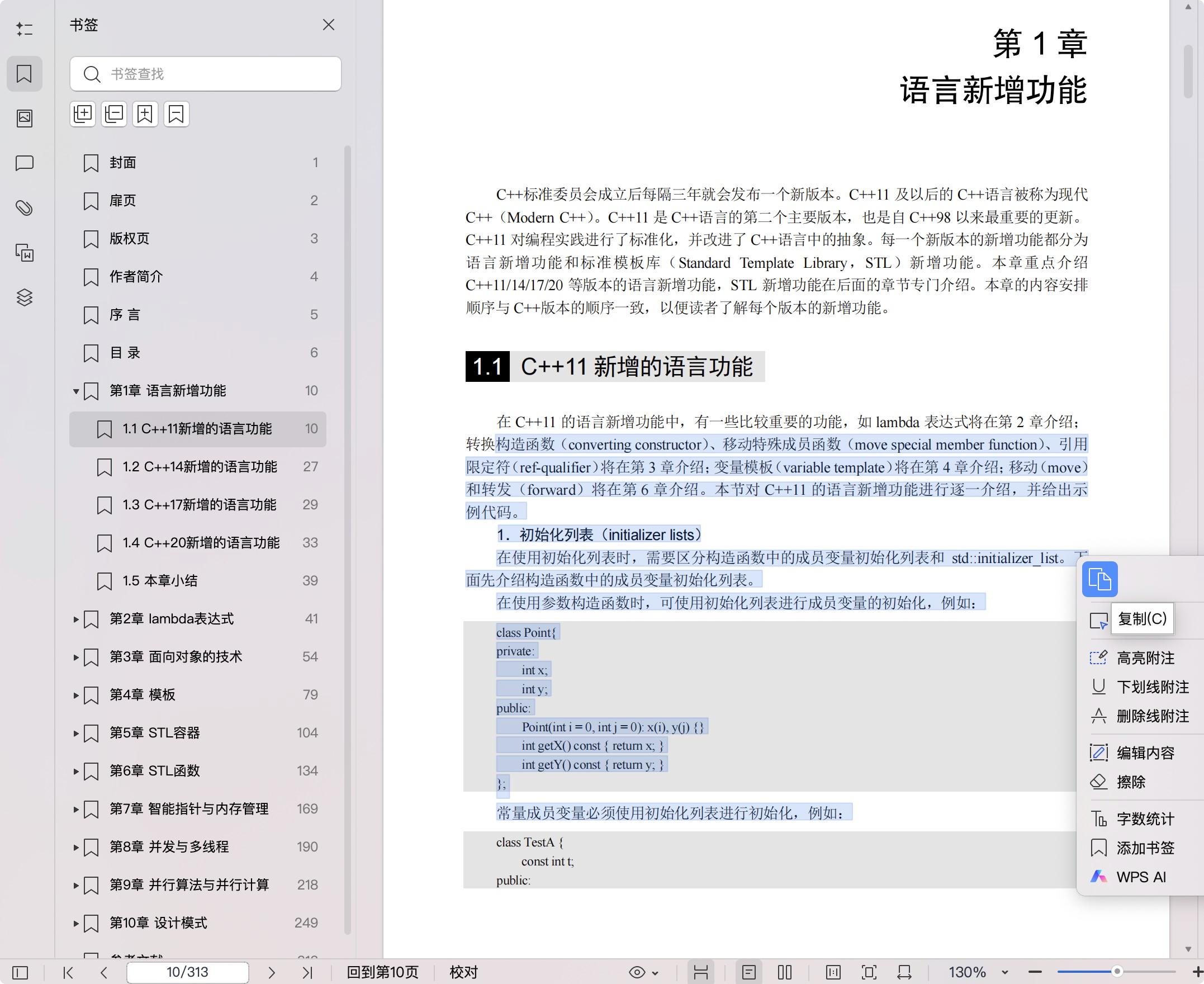
Task: Go to next page arrow
Action: pos(272,973)
